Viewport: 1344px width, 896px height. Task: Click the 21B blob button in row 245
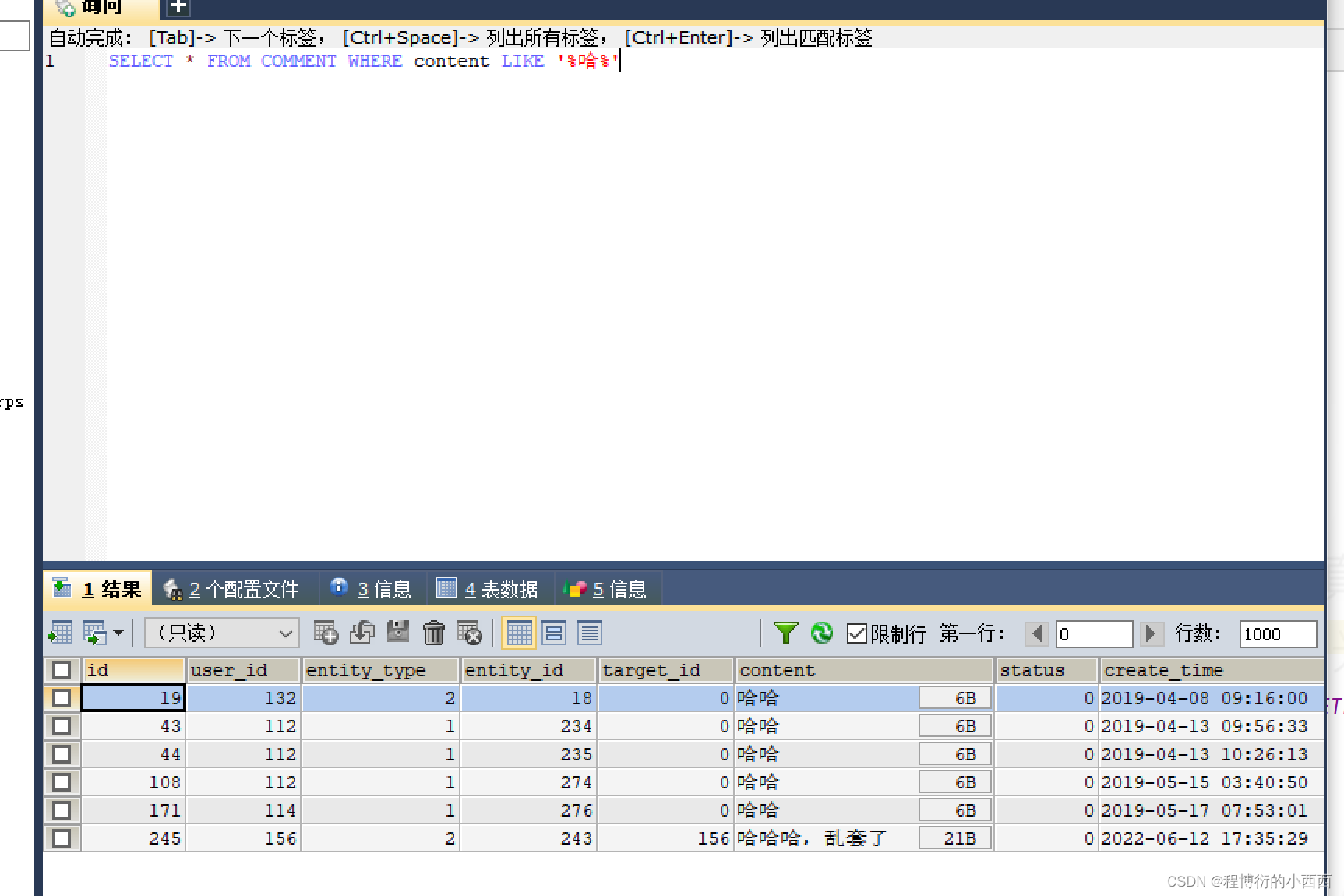pyautogui.click(x=954, y=838)
